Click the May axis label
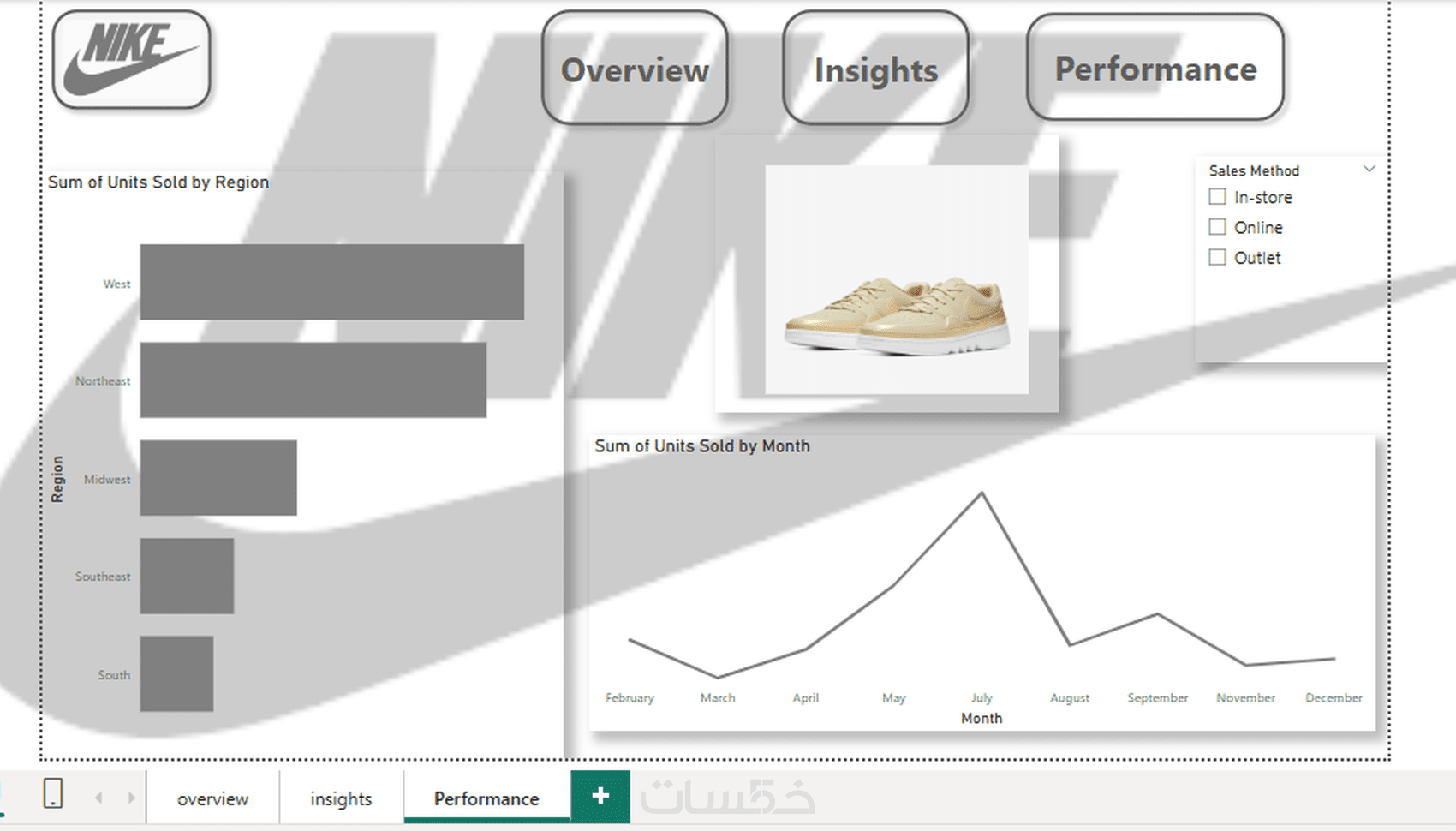 (893, 698)
